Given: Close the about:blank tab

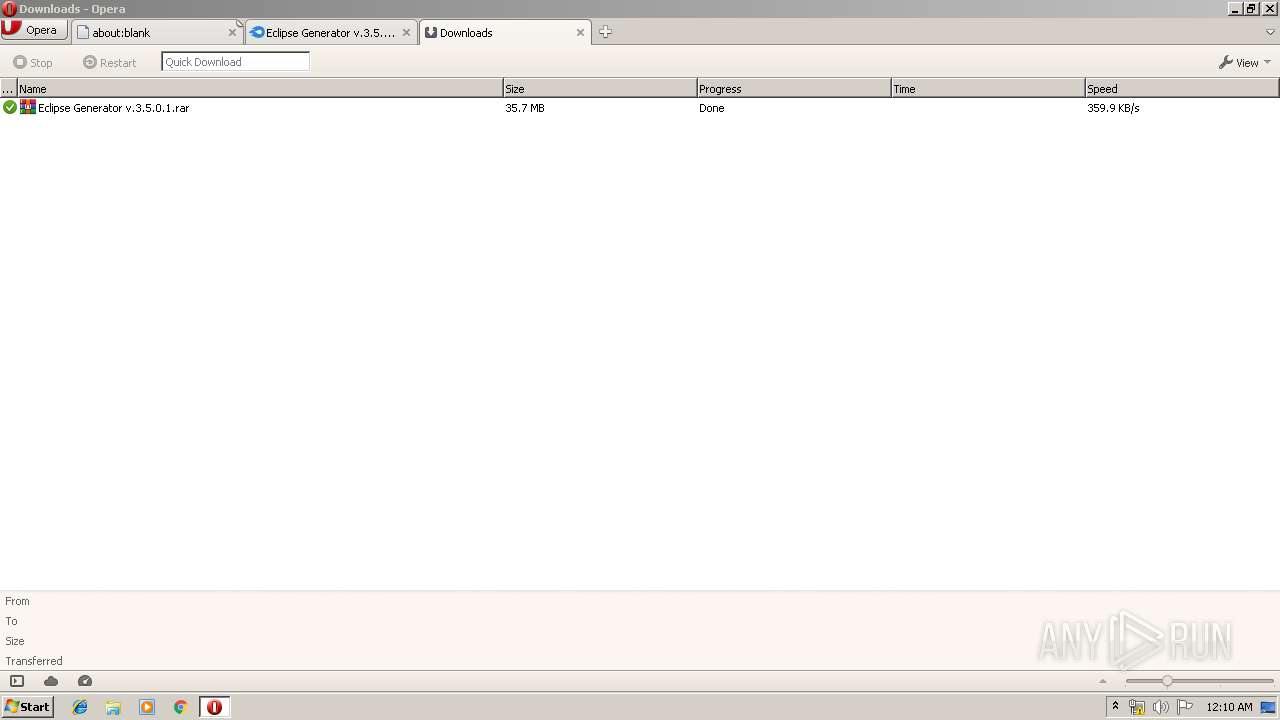Looking at the screenshot, I should click(x=232, y=33).
